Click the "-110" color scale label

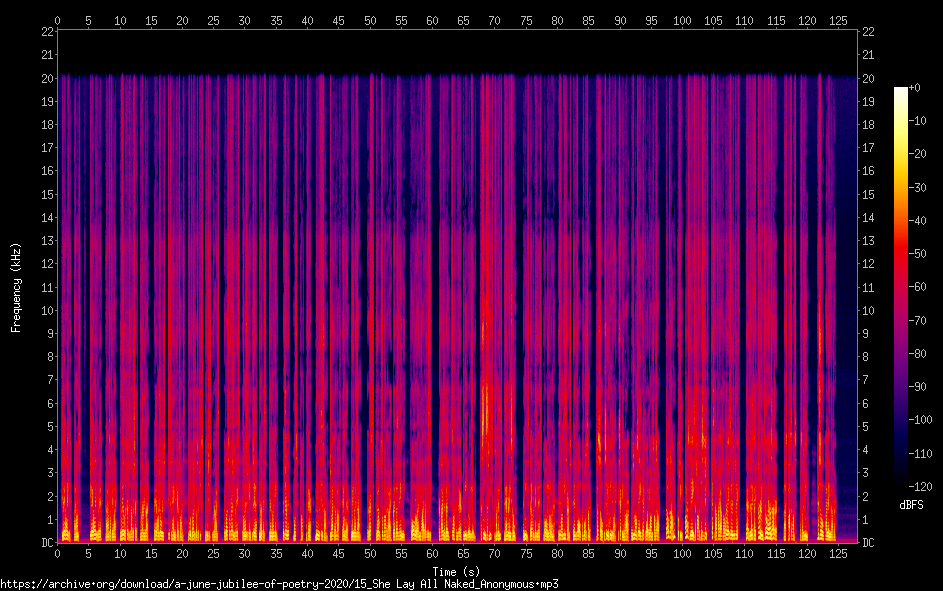920,453
